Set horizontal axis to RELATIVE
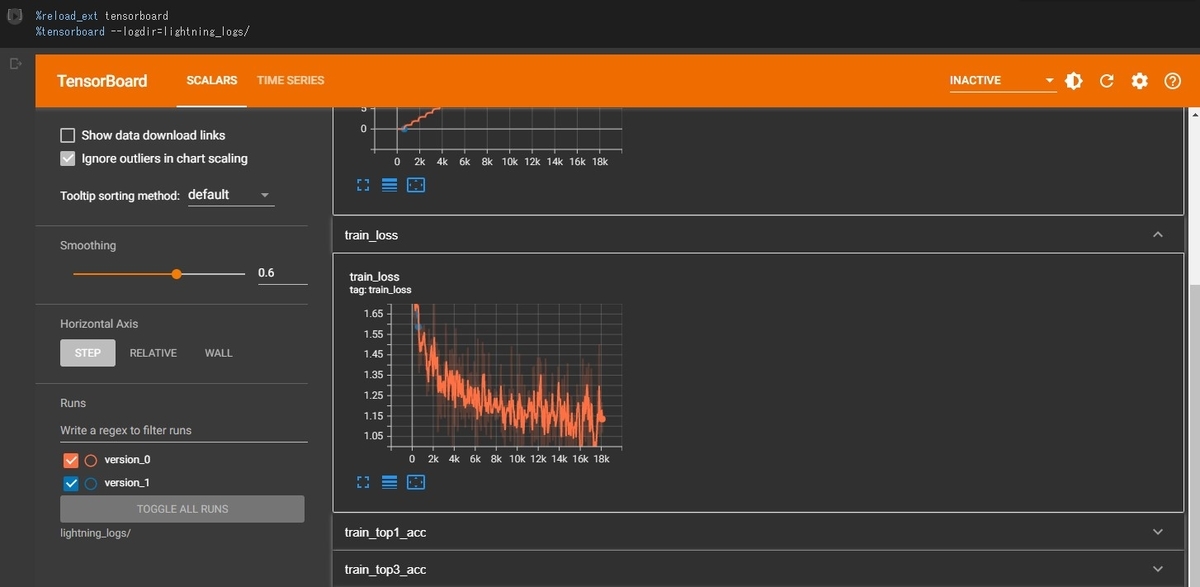This screenshot has width=1200, height=587. coord(153,353)
